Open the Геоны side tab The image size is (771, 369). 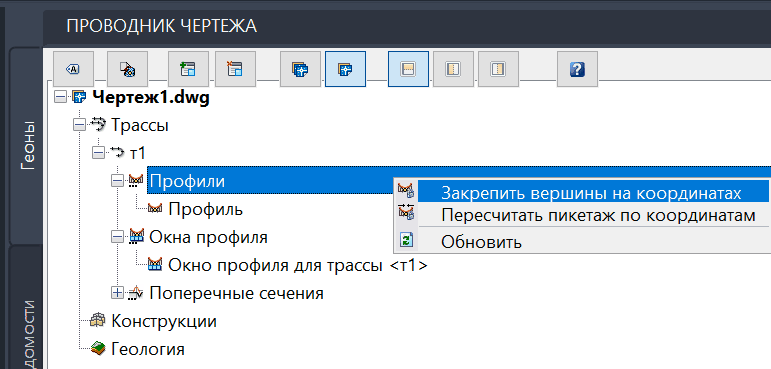28,145
